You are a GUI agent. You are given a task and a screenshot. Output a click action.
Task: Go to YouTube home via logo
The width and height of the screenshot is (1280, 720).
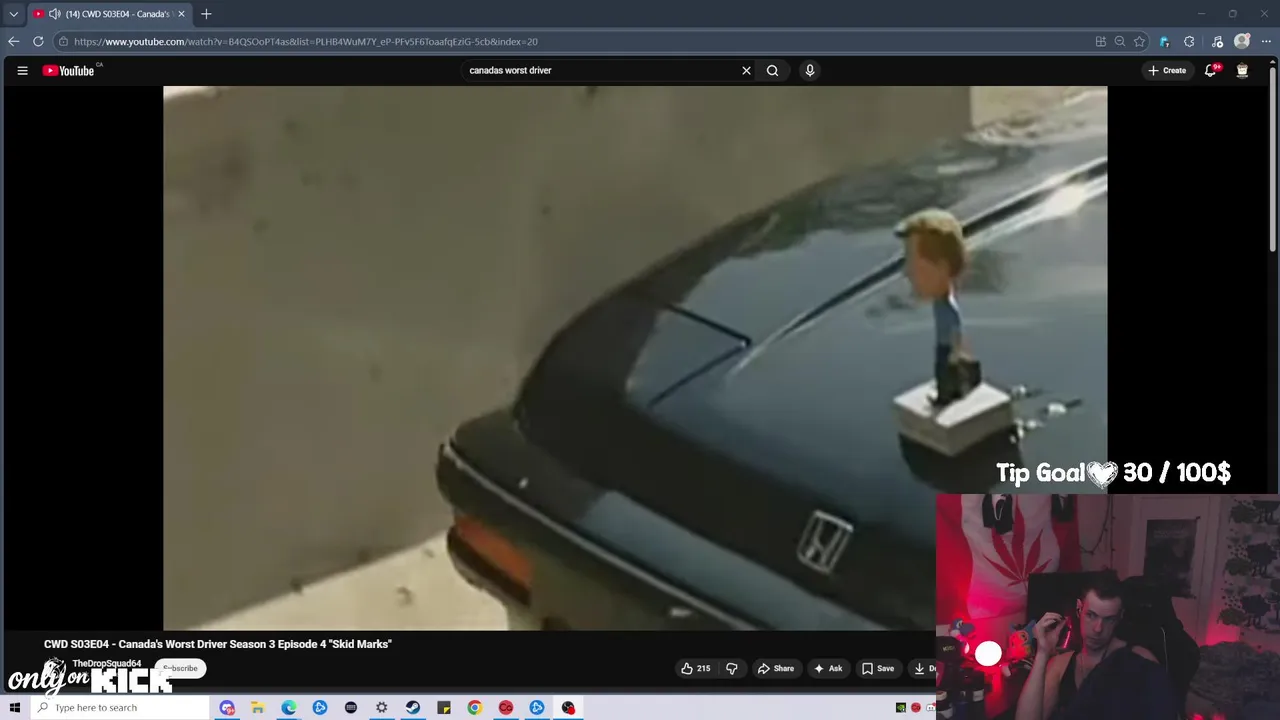click(x=68, y=70)
